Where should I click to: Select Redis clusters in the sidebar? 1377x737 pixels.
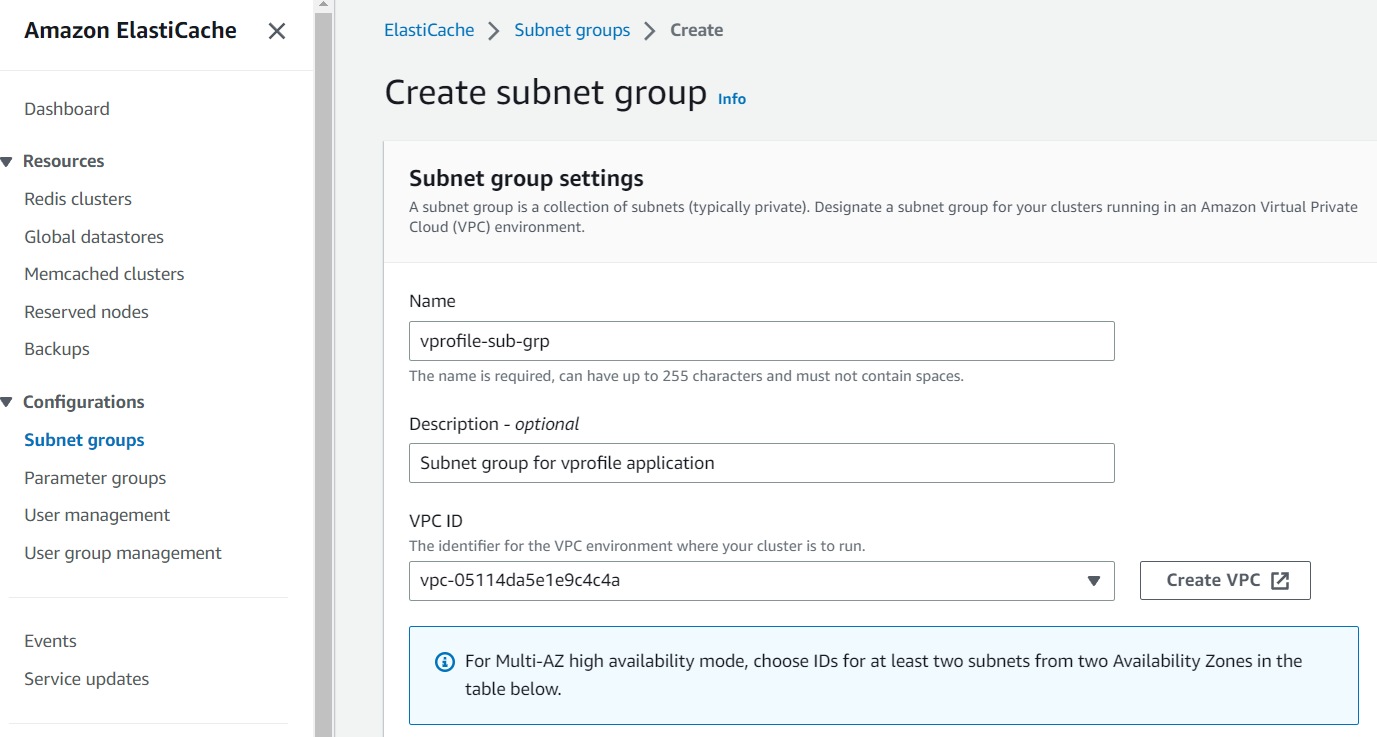(77, 198)
